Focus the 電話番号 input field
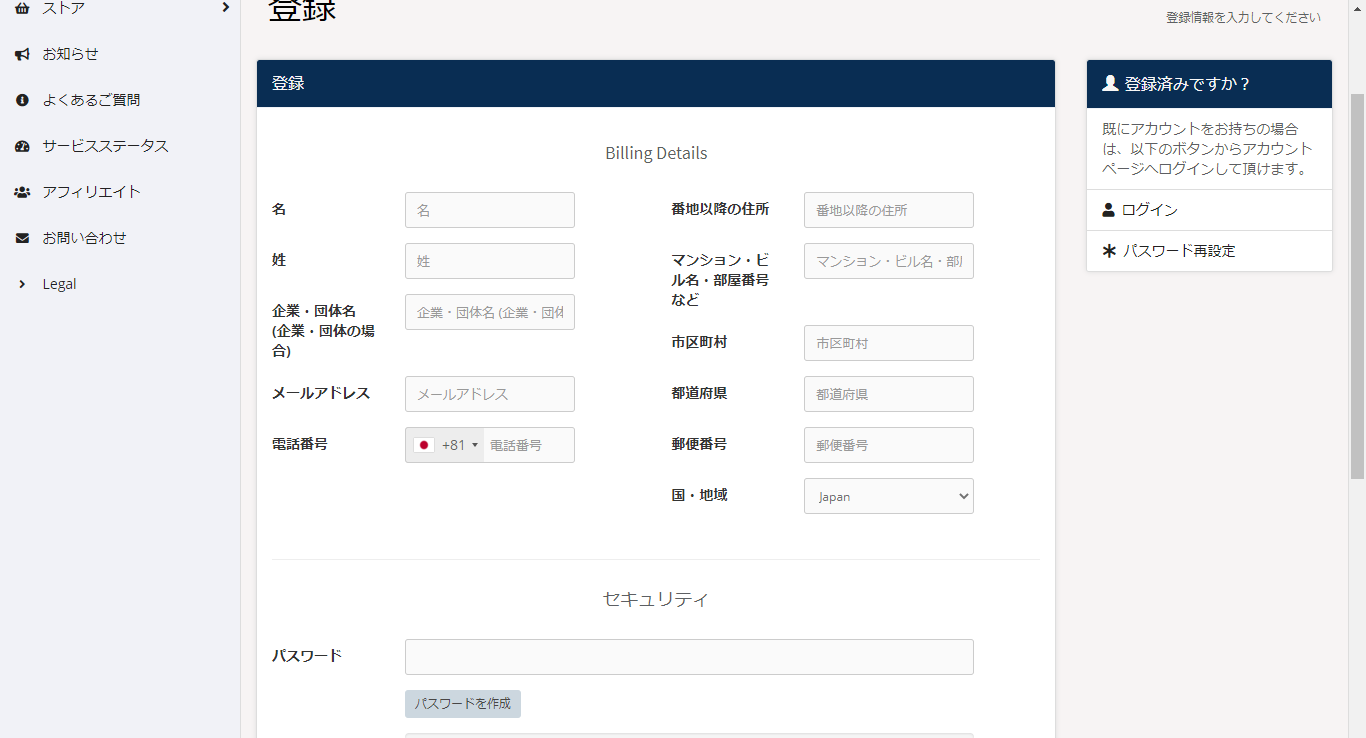Viewport: 1366px width, 738px height. click(x=529, y=445)
